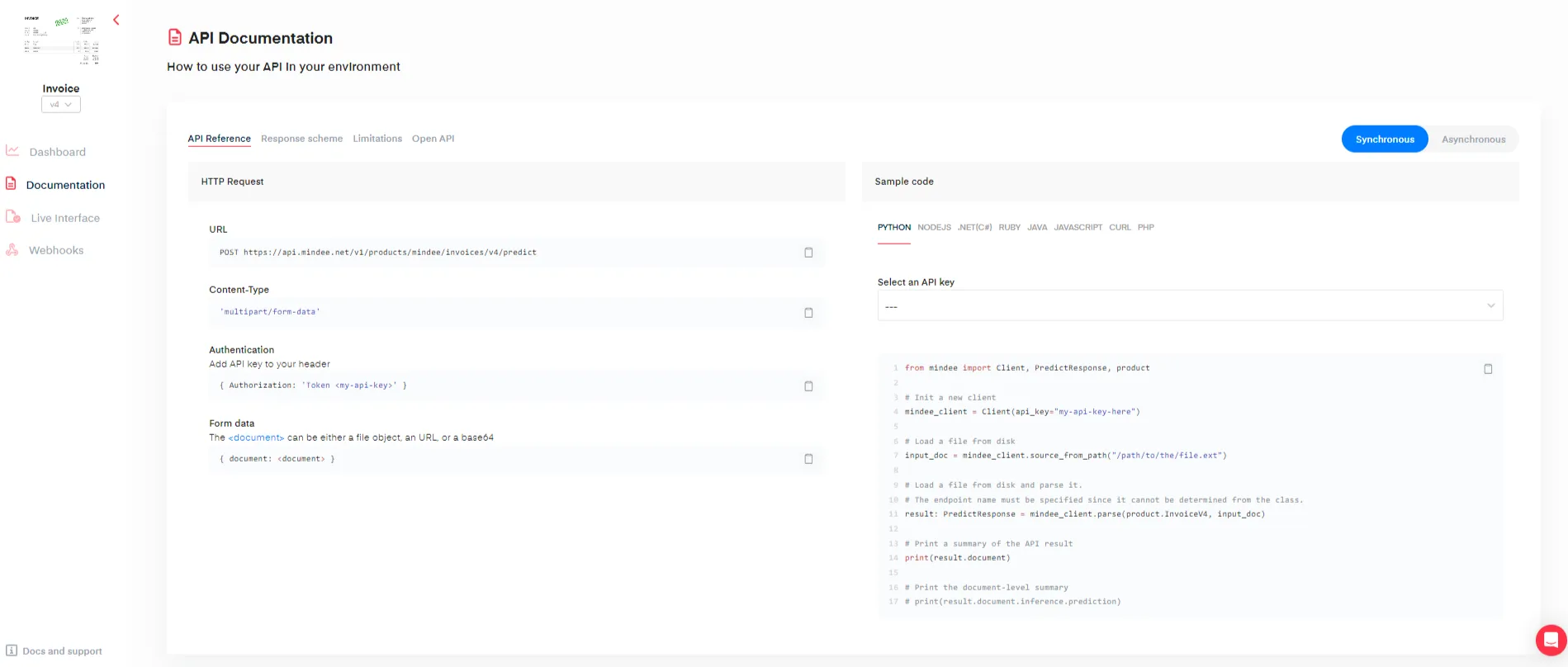This screenshot has height=667, width=1568.
Task: Select the NODEJS sample code tab
Action: pos(934,227)
